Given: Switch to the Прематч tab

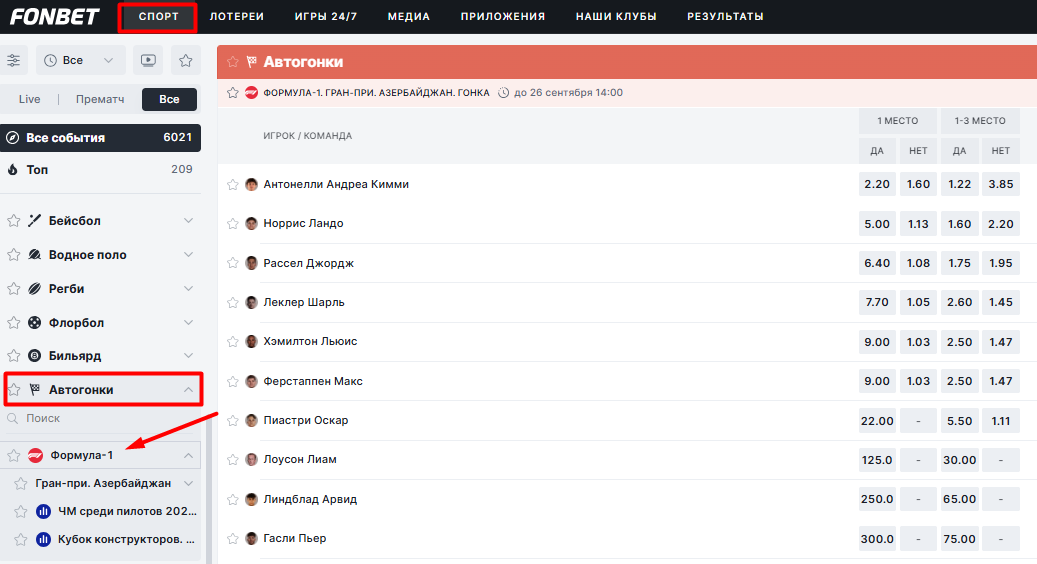Looking at the screenshot, I should coord(100,99).
